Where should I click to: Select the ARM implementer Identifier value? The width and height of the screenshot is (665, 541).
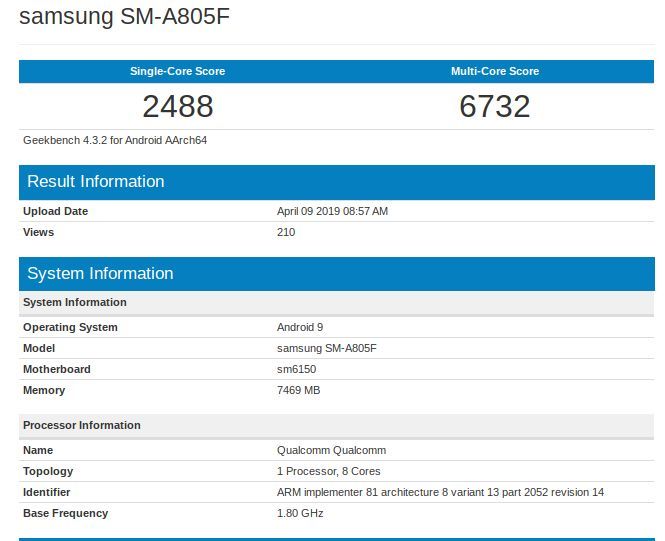[x=440, y=492]
